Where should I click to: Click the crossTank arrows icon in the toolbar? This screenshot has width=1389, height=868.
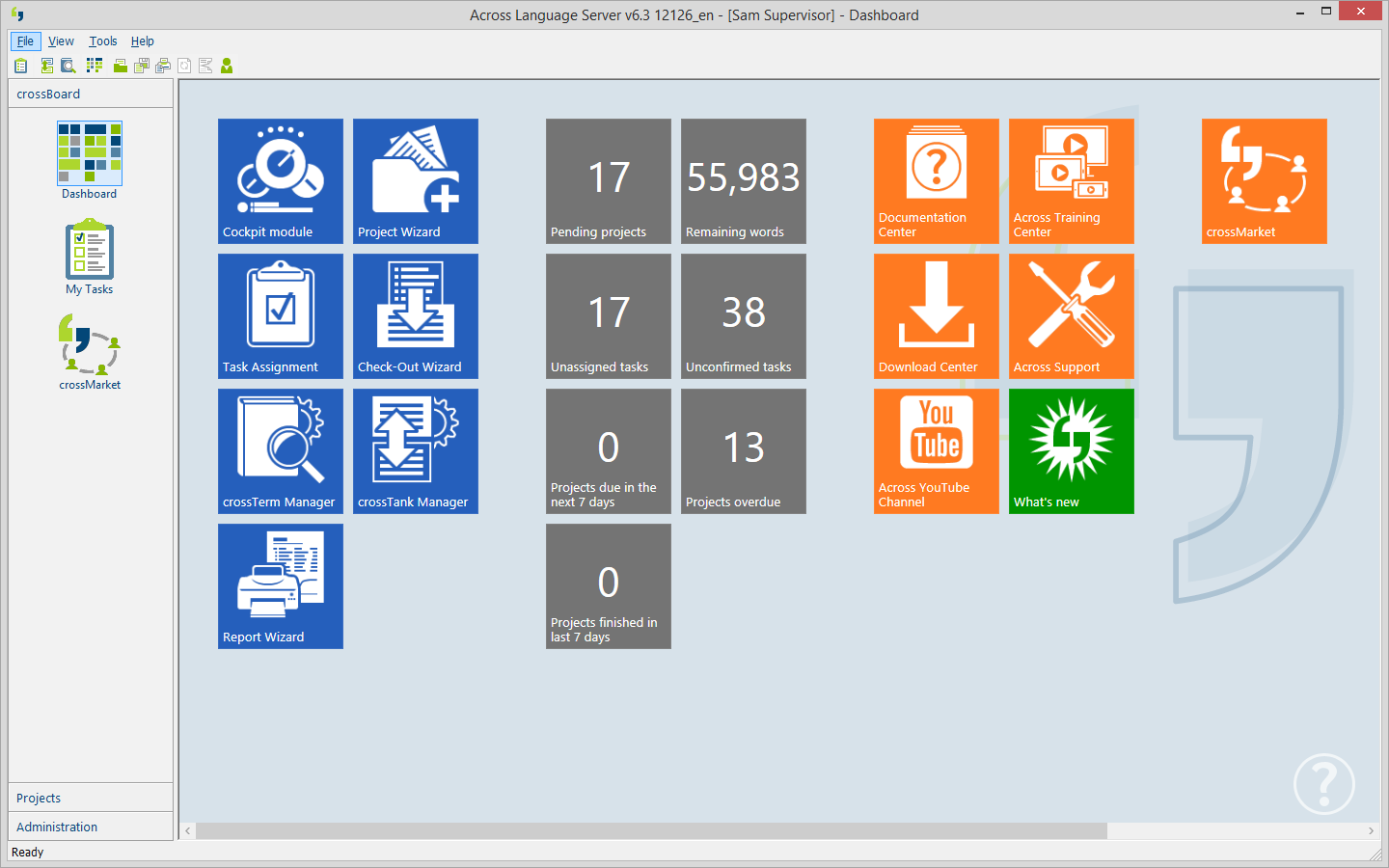[x=47, y=66]
